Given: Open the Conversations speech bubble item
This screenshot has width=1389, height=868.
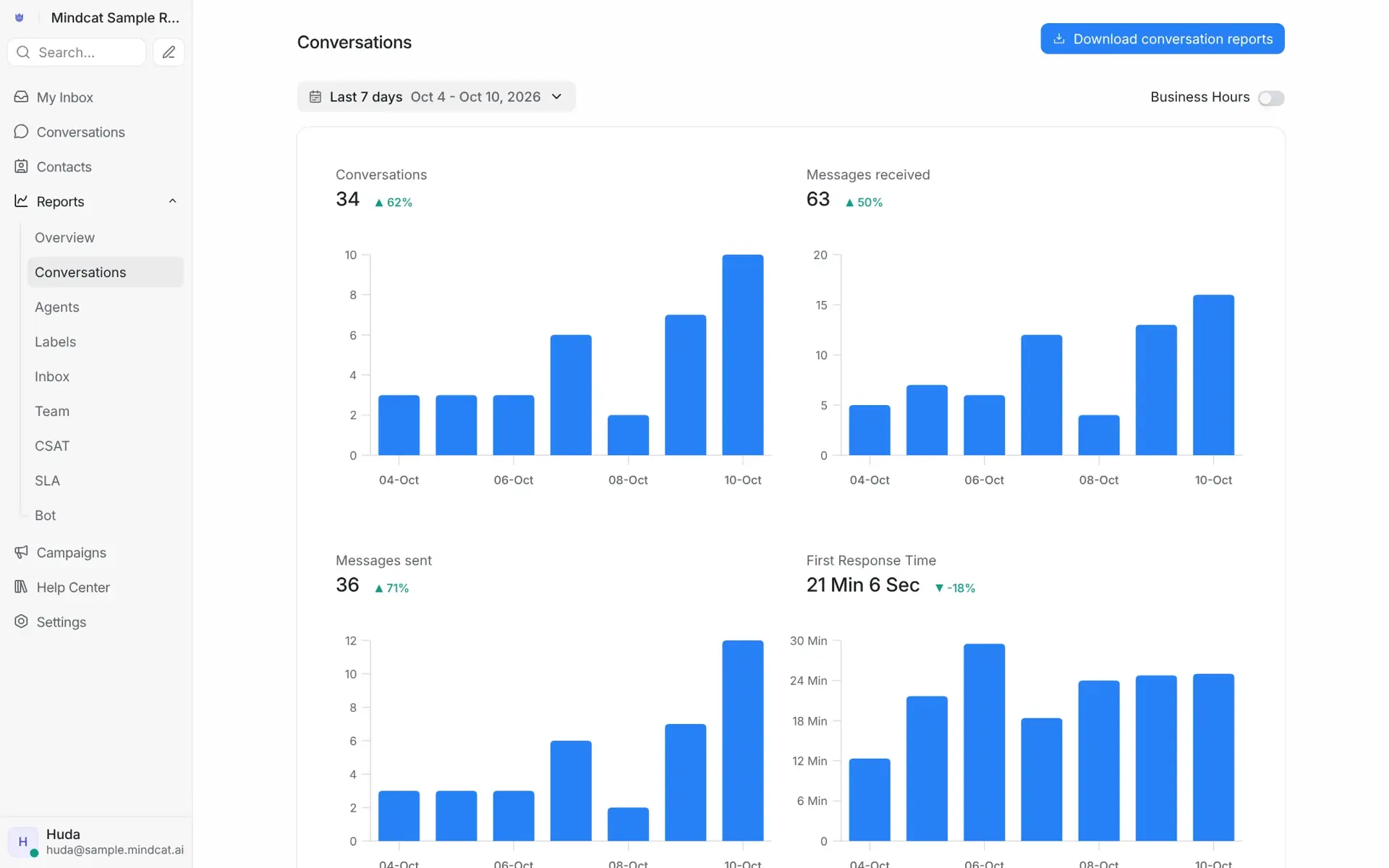Looking at the screenshot, I should pyautogui.click(x=80, y=132).
